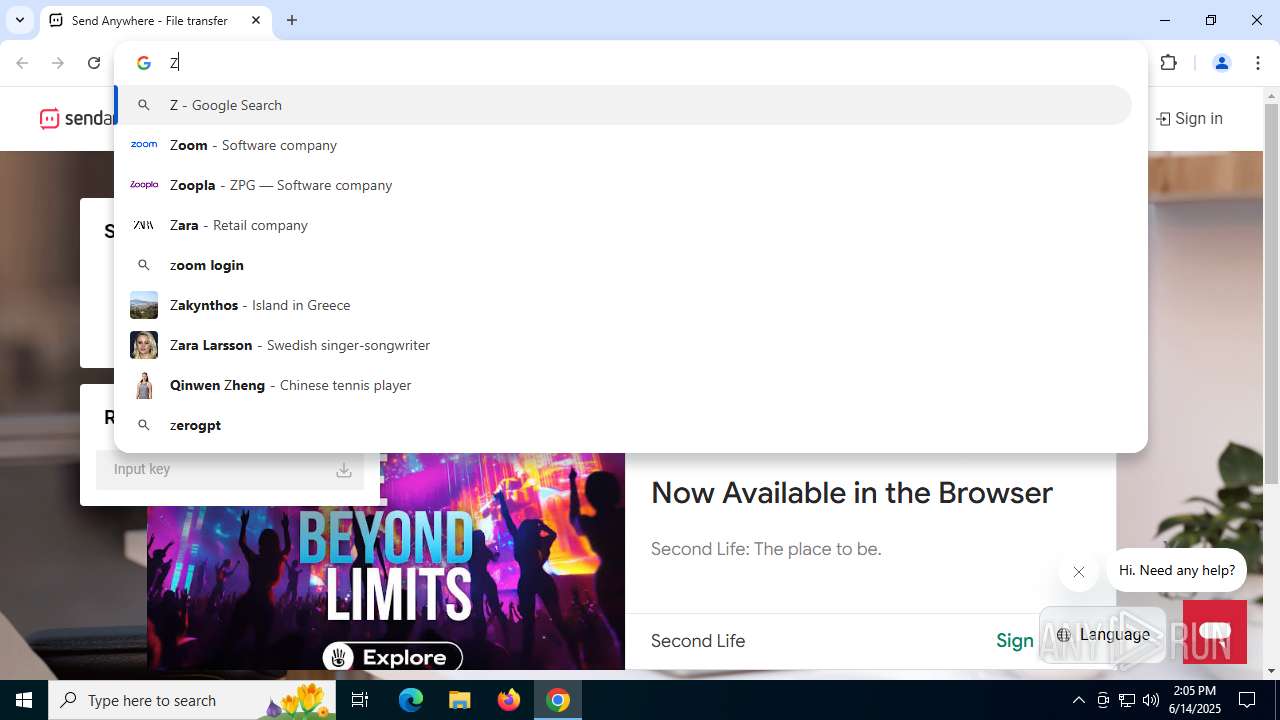The height and width of the screenshot is (720, 1280).
Task: Select the 'Z - Google Search' suggestion
Action: pos(623,105)
